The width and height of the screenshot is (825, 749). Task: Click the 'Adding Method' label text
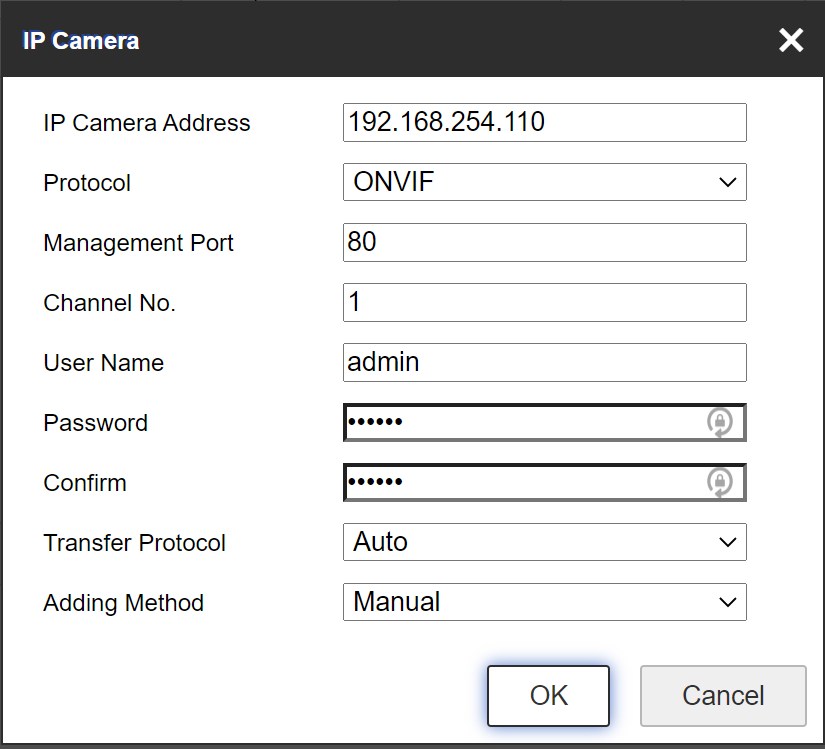pyautogui.click(x=124, y=604)
